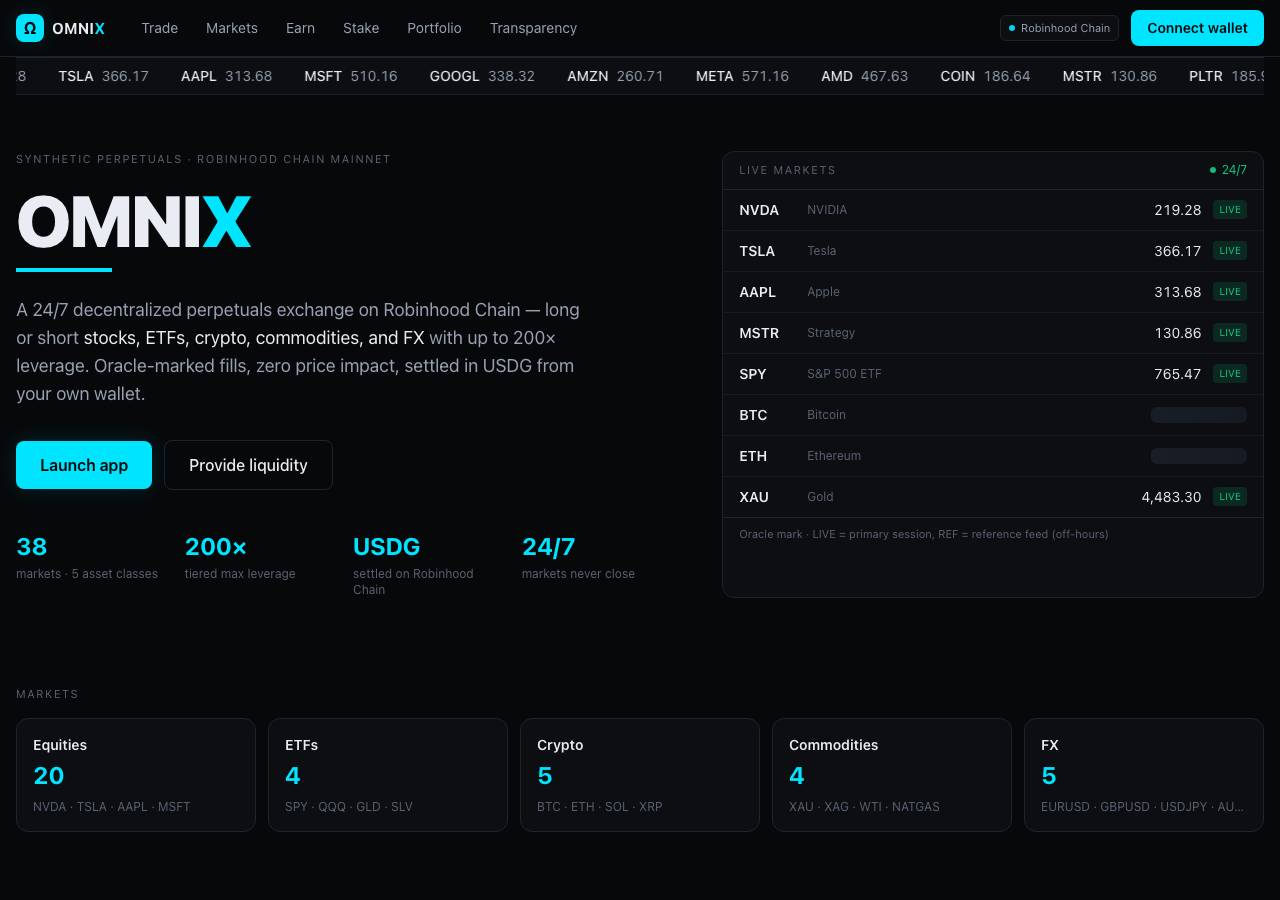This screenshot has width=1280, height=900.
Task: Select TSLA 366.17 in the ticker strip
Action: pyautogui.click(x=104, y=76)
